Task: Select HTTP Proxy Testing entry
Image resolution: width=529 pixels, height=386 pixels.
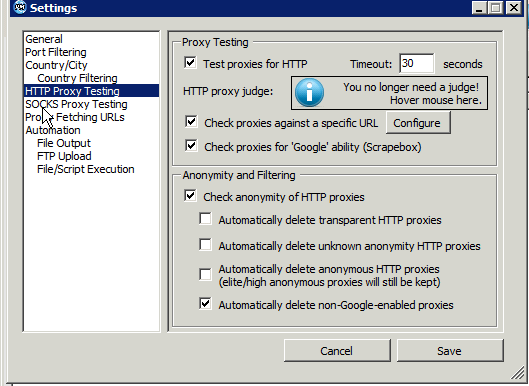Action: 91,91
